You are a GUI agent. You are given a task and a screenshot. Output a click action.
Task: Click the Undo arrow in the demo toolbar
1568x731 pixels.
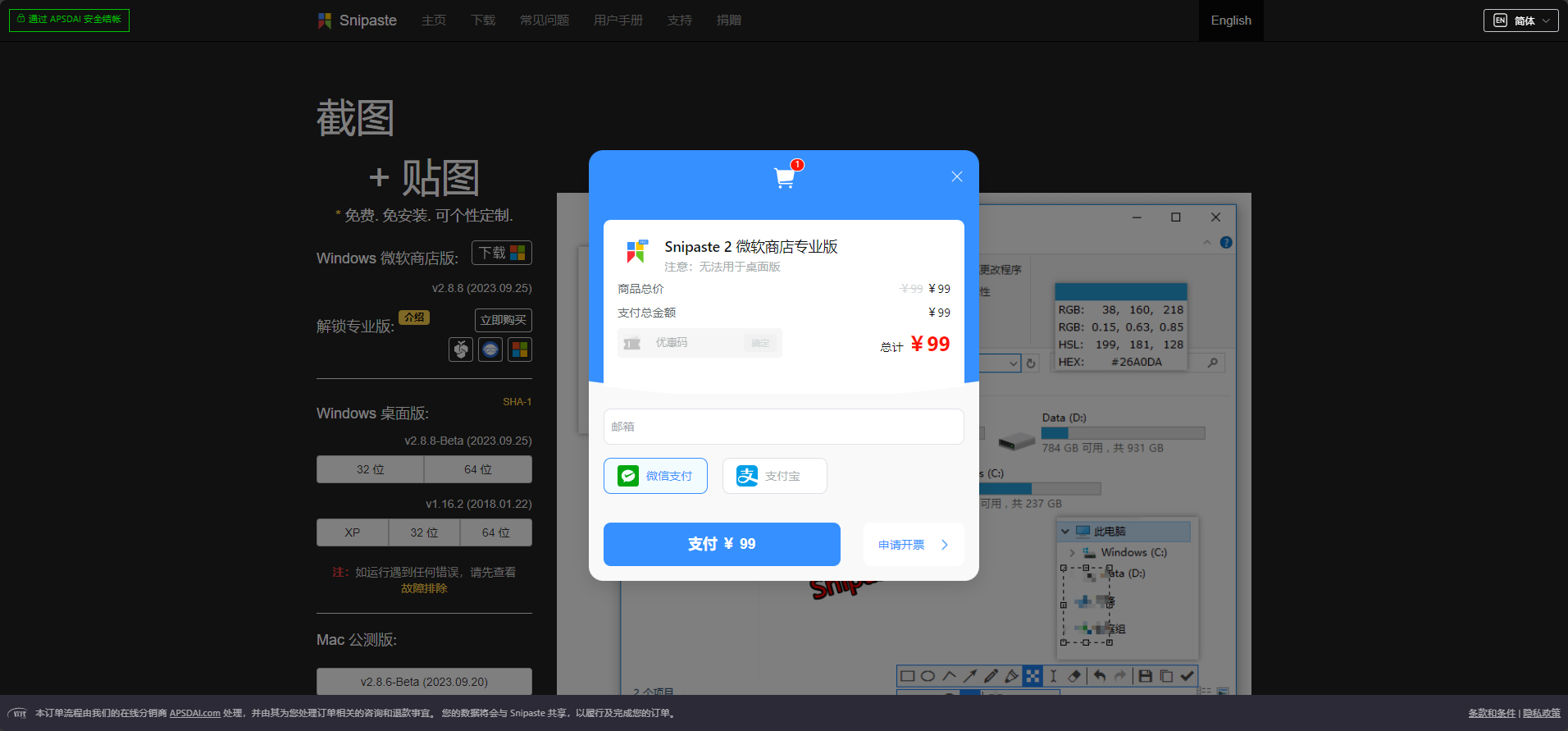click(1100, 676)
